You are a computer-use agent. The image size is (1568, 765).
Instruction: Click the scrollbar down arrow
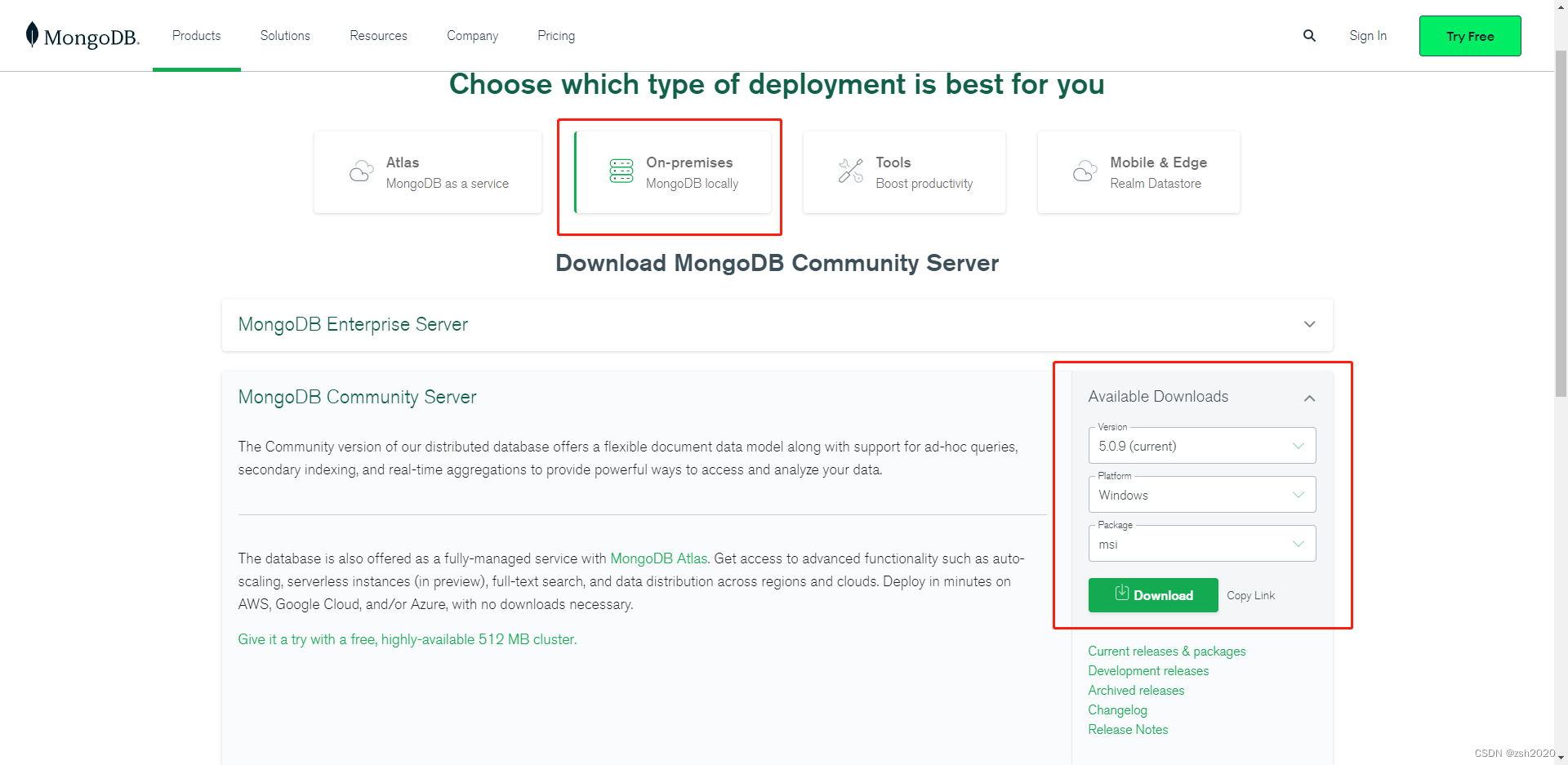(x=1561, y=758)
